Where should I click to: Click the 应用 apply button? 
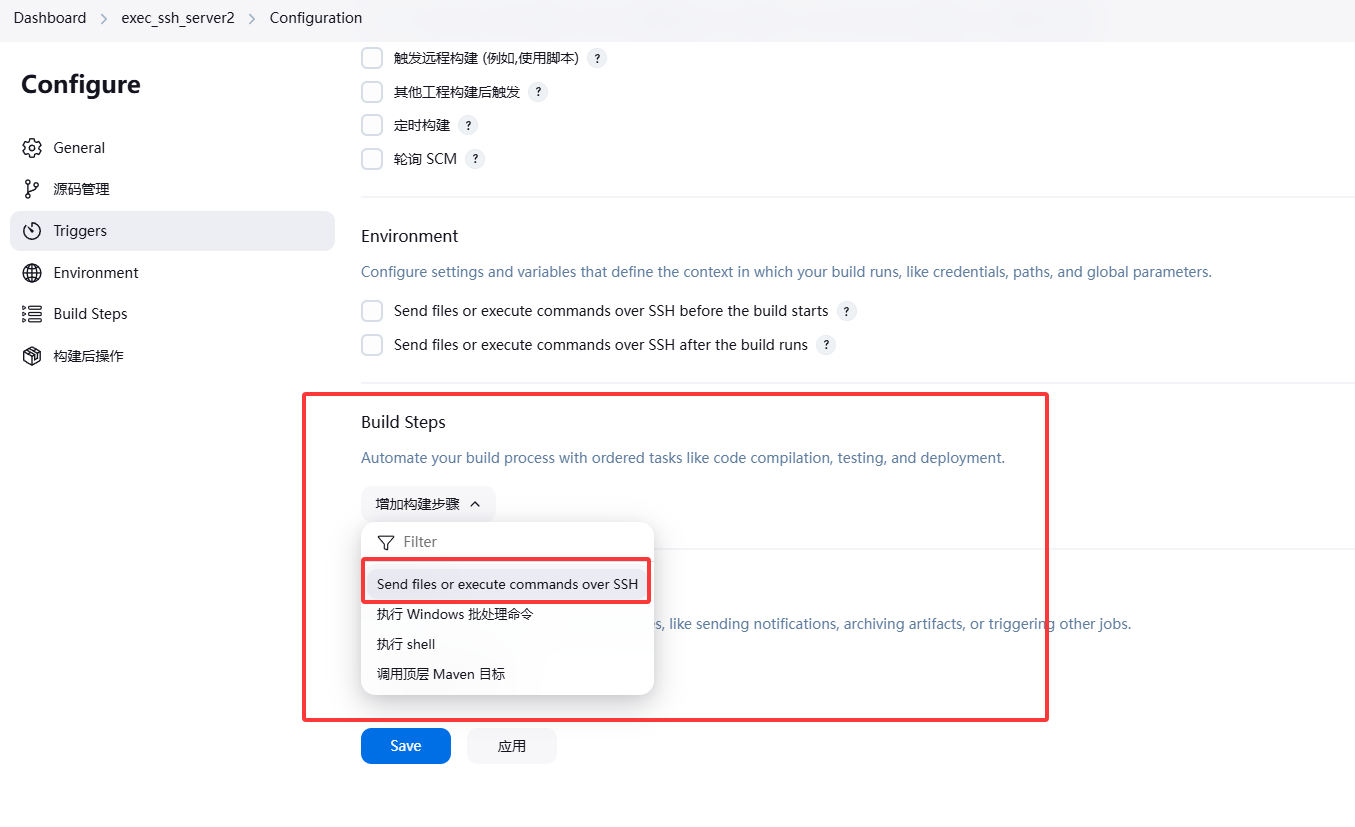[x=511, y=746]
